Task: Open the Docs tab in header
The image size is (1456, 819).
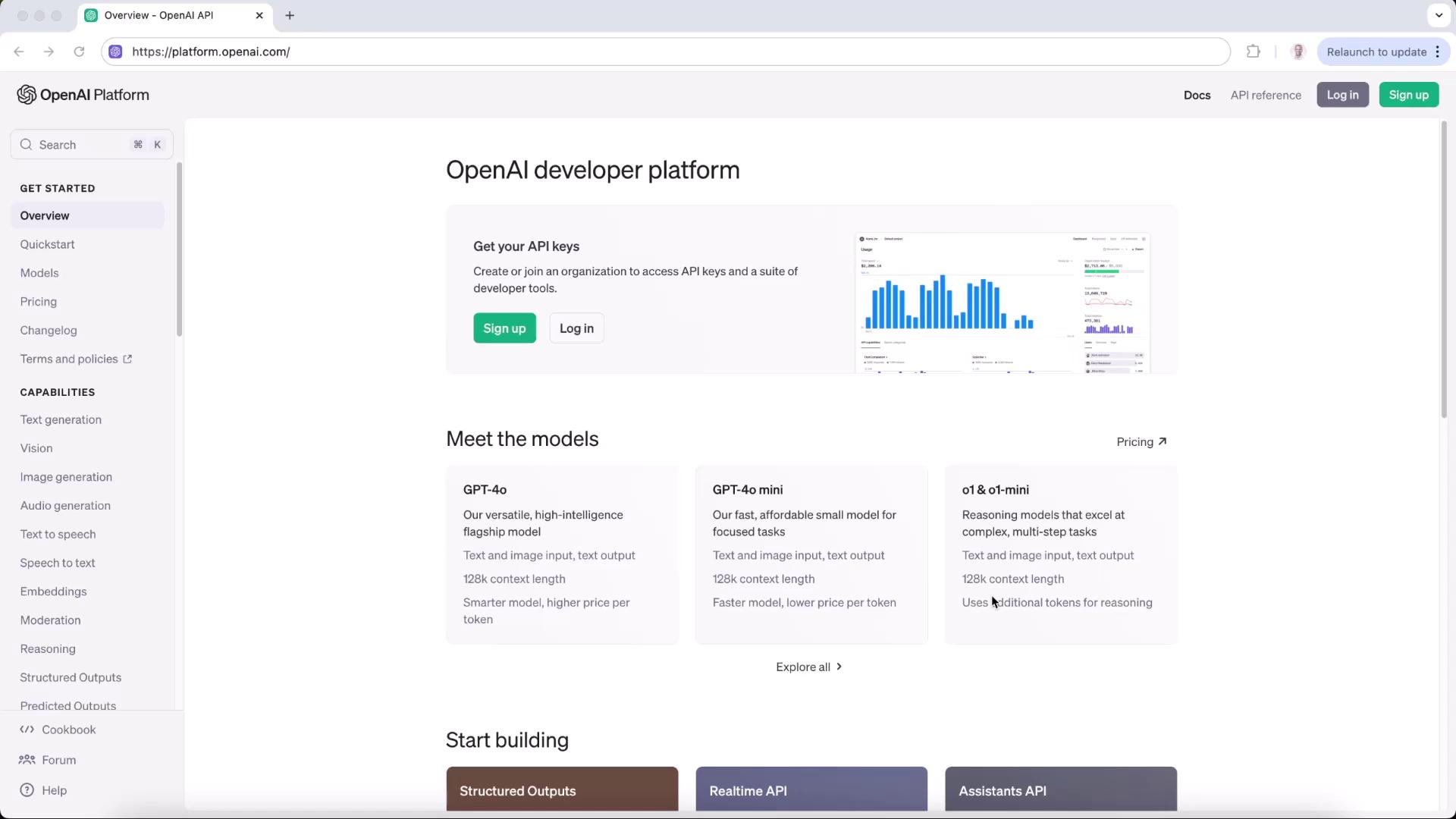Action: pyautogui.click(x=1197, y=95)
